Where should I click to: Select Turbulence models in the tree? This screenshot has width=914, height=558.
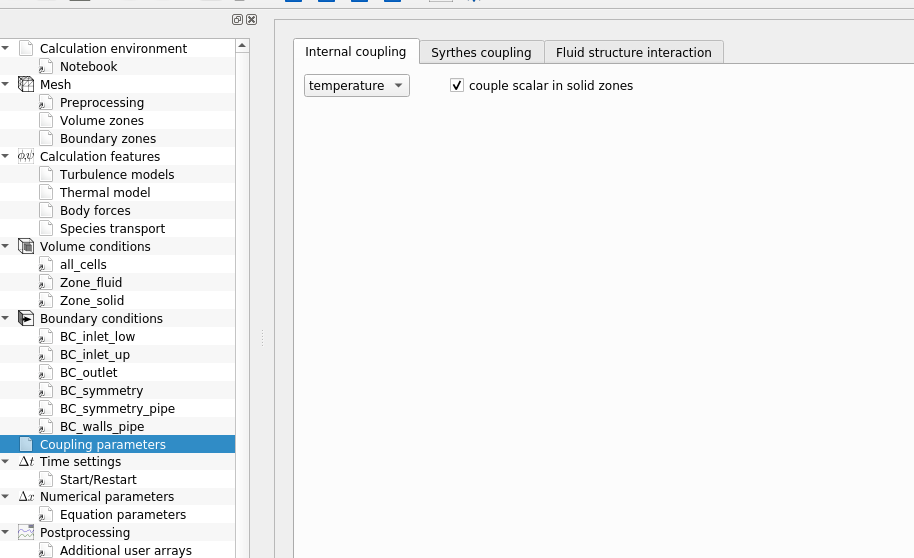coord(116,175)
